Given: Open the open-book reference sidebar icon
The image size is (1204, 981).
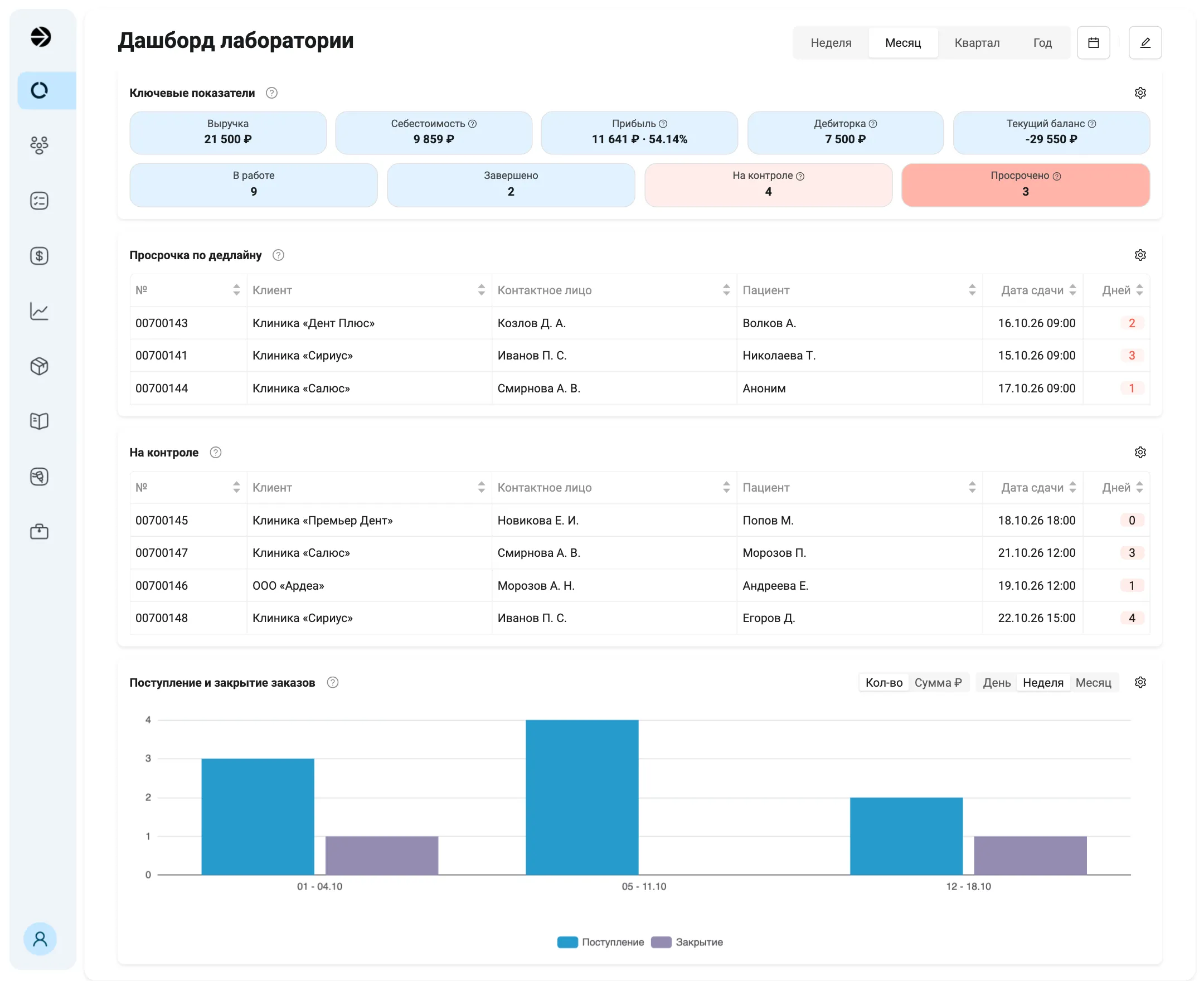Looking at the screenshot, I should point(40,421).
